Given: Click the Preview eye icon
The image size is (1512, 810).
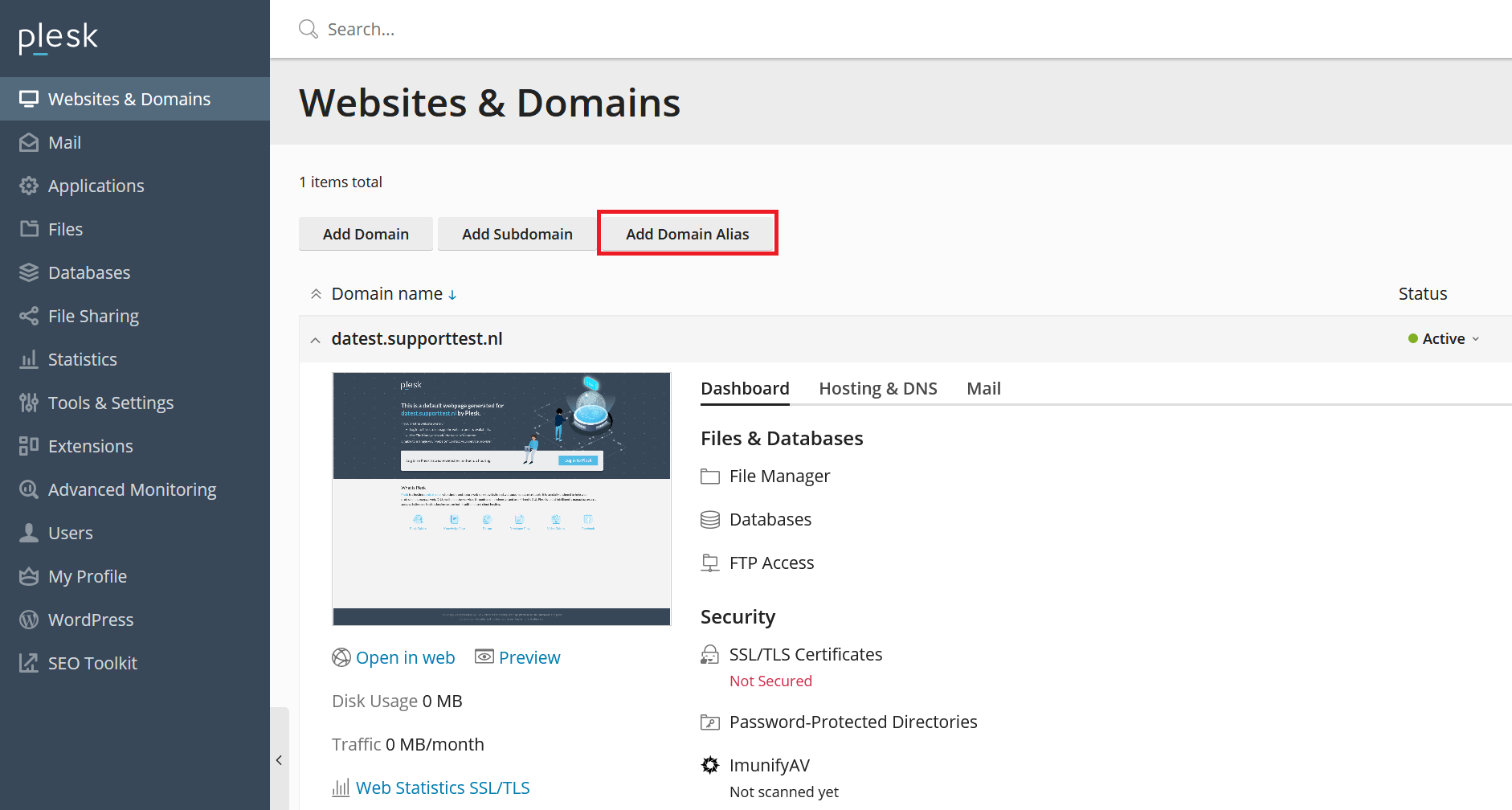Looking at the screenshot, I should (484, 657).
